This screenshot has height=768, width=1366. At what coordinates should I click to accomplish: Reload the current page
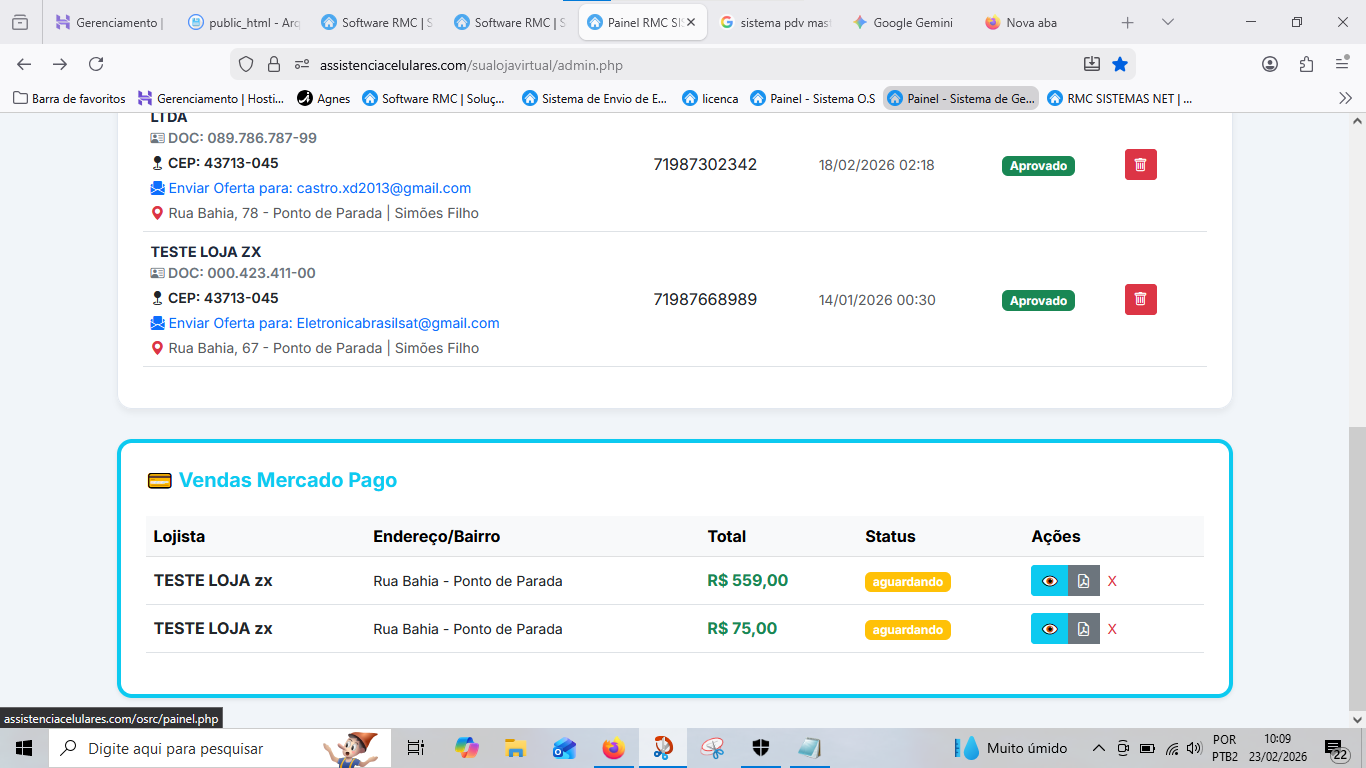click(x=96, y=64)
